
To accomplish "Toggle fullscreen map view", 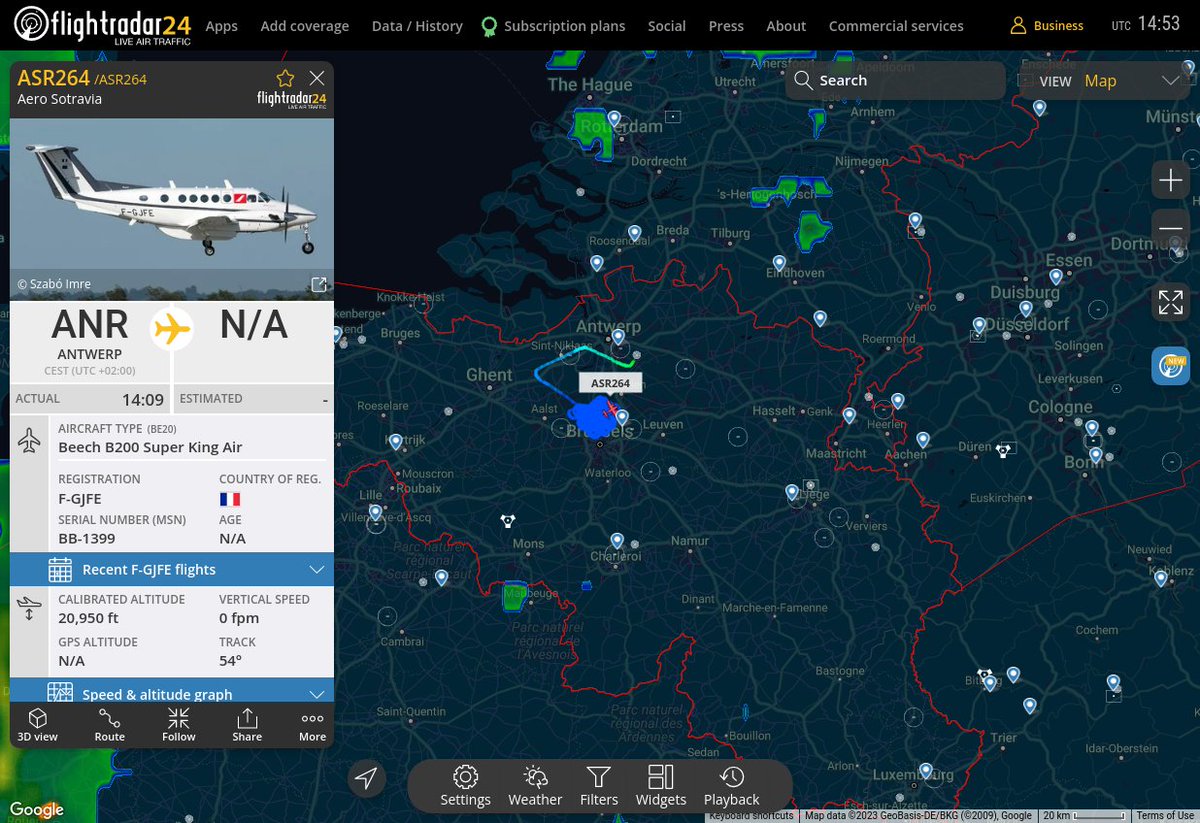I will 1171,302.
